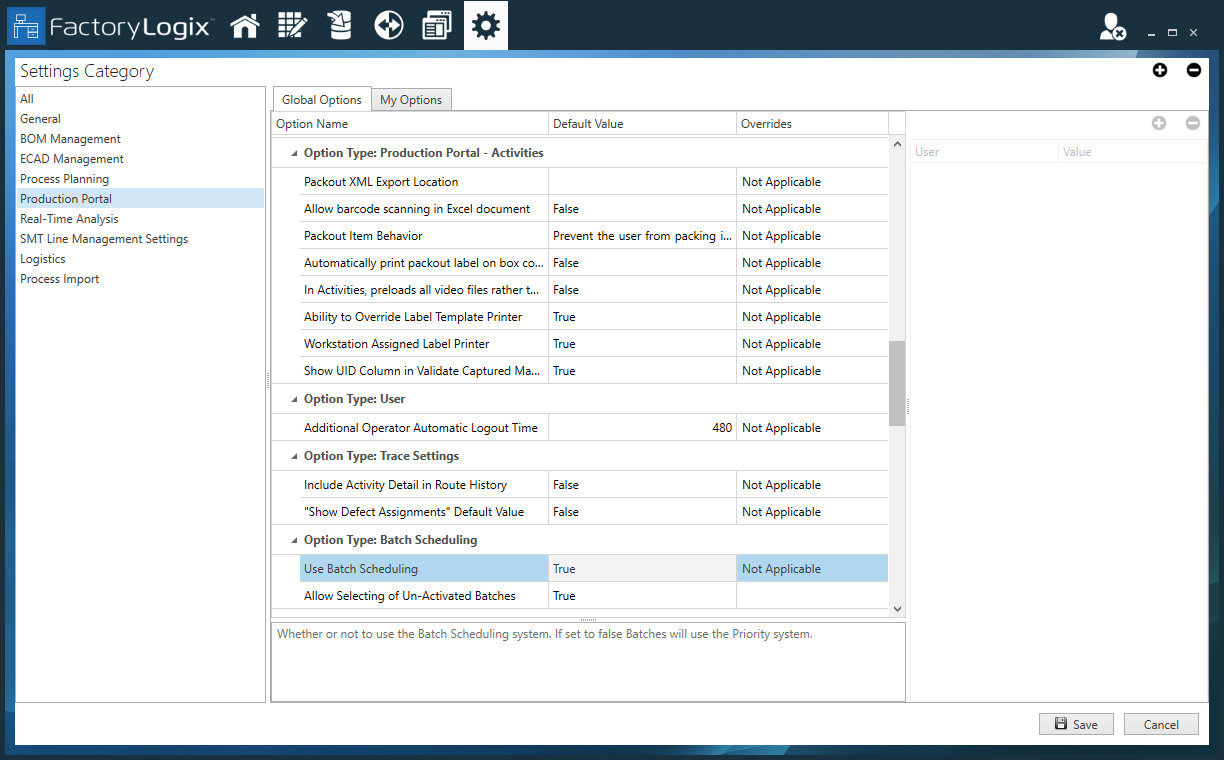1224x760 pixels.
Task: Open the reports window icon in the toolbar
Action: (436, 25)
